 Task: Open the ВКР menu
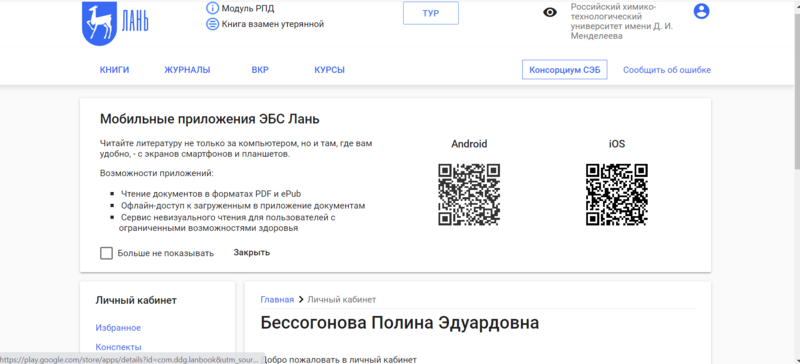coord(260,70)
